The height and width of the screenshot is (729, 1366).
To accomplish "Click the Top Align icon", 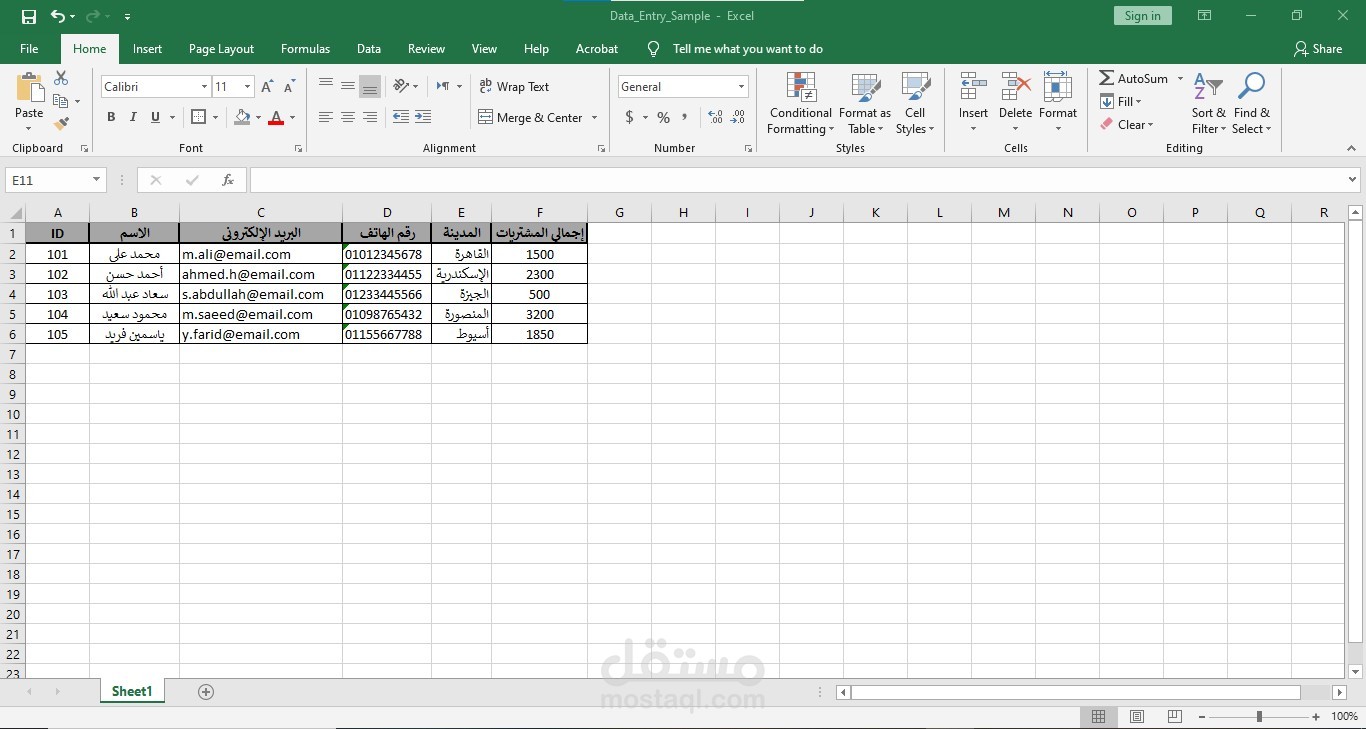I will (326, 86).
